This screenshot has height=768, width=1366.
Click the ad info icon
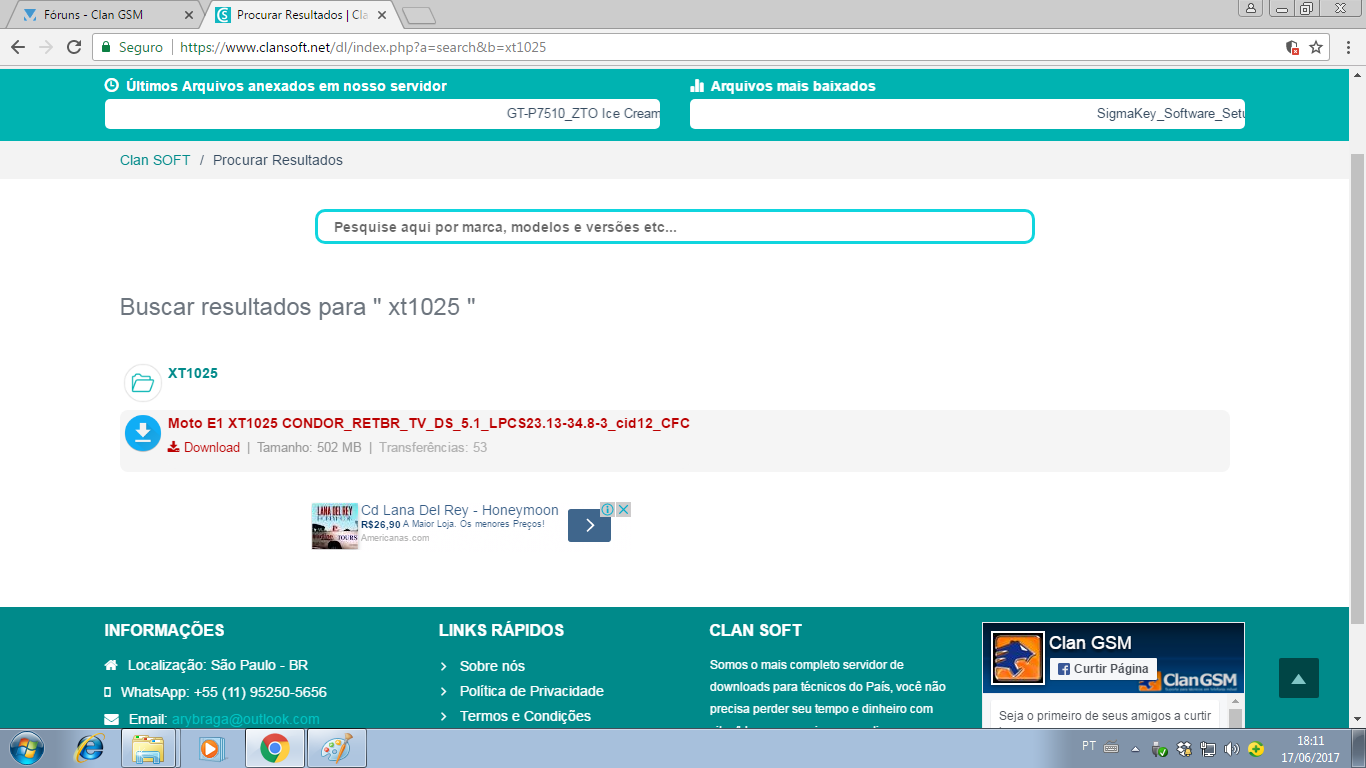click(607, 509)
